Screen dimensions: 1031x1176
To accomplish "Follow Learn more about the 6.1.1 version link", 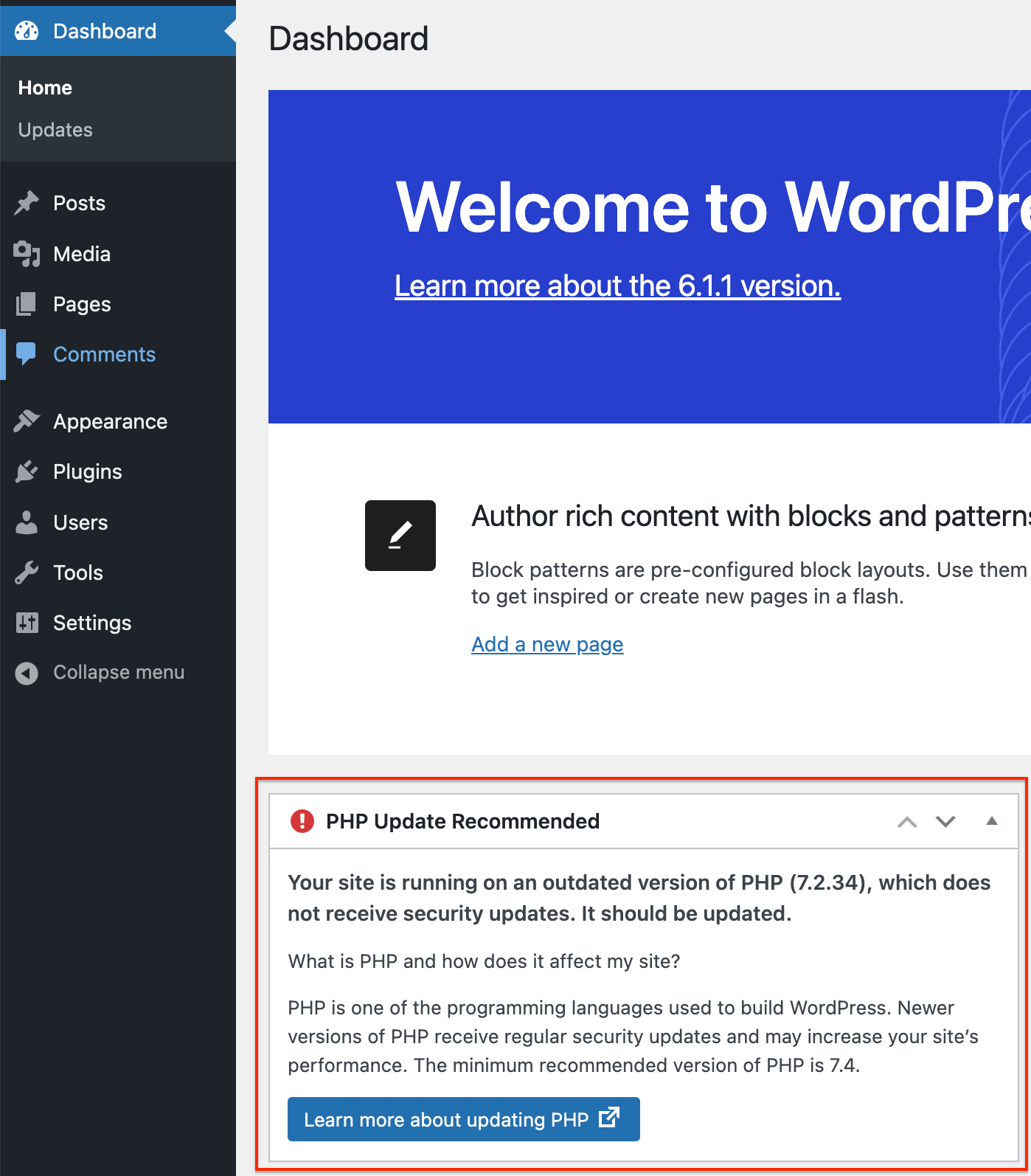I will coord(617,286).
